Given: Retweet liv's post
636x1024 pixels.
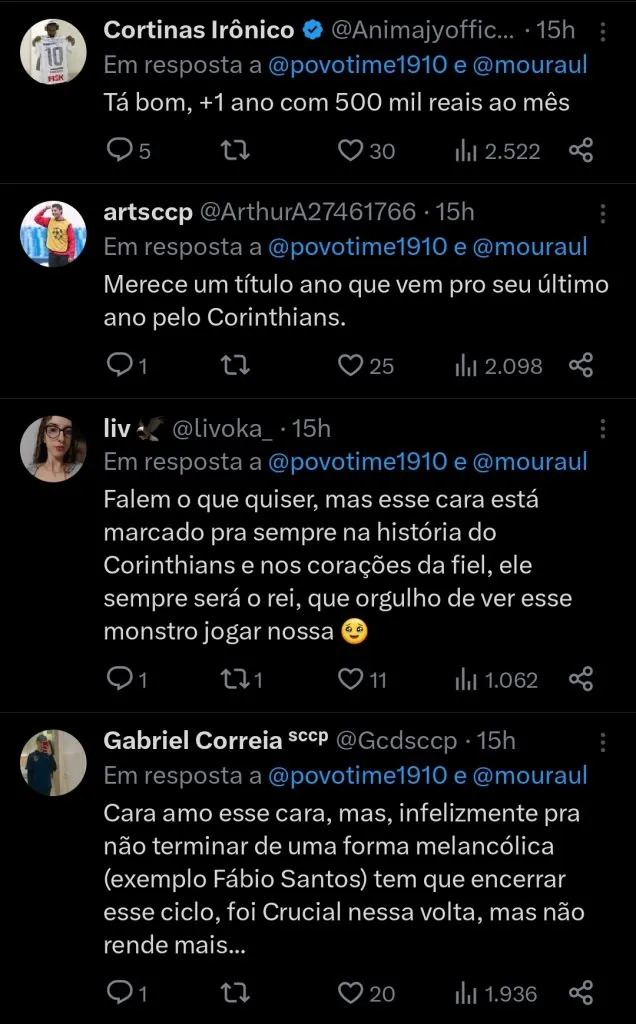Looking at the screenshot, I should [x=234, y=680].
